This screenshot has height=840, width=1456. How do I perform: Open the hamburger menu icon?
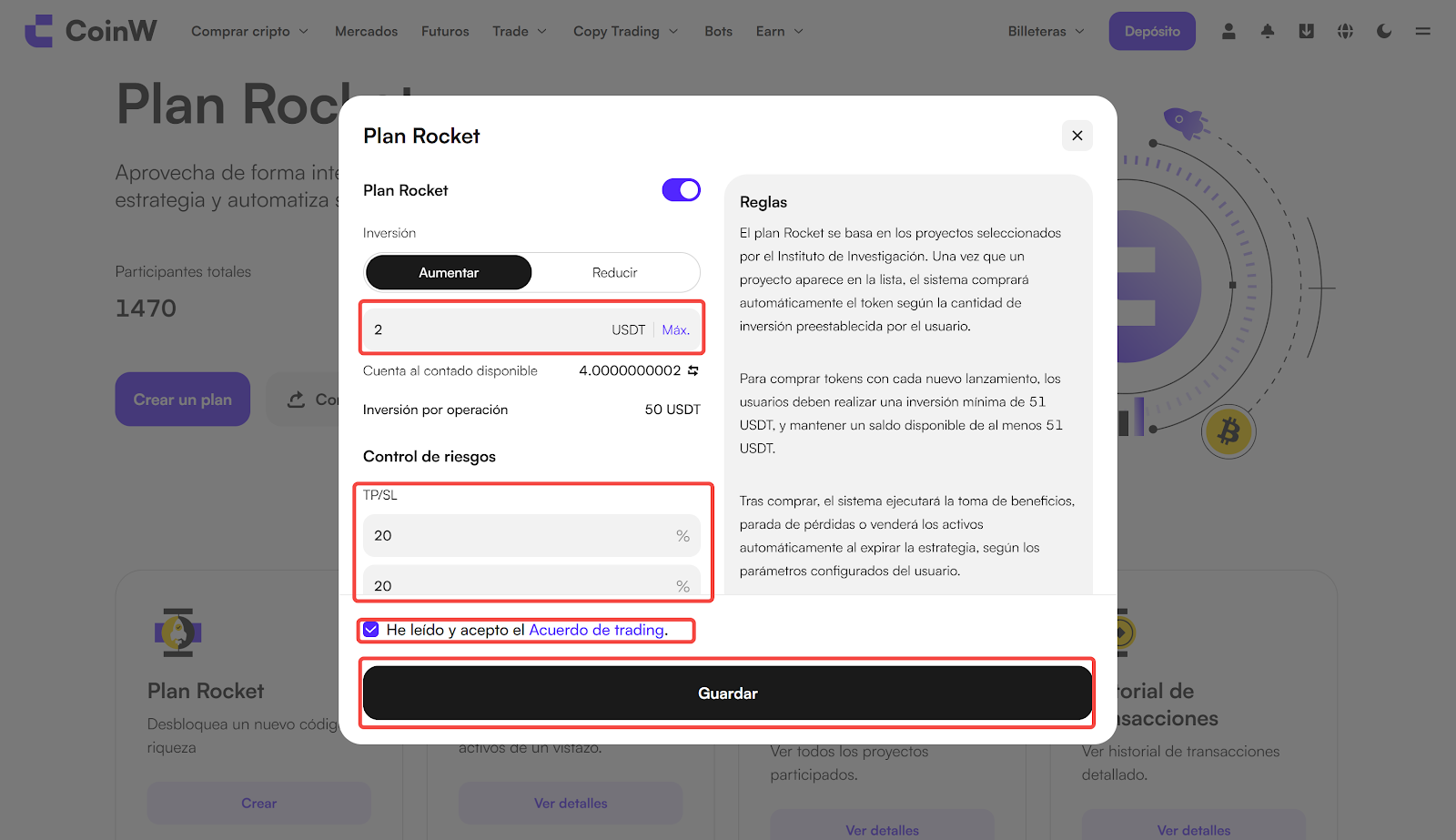point(1423,31)
